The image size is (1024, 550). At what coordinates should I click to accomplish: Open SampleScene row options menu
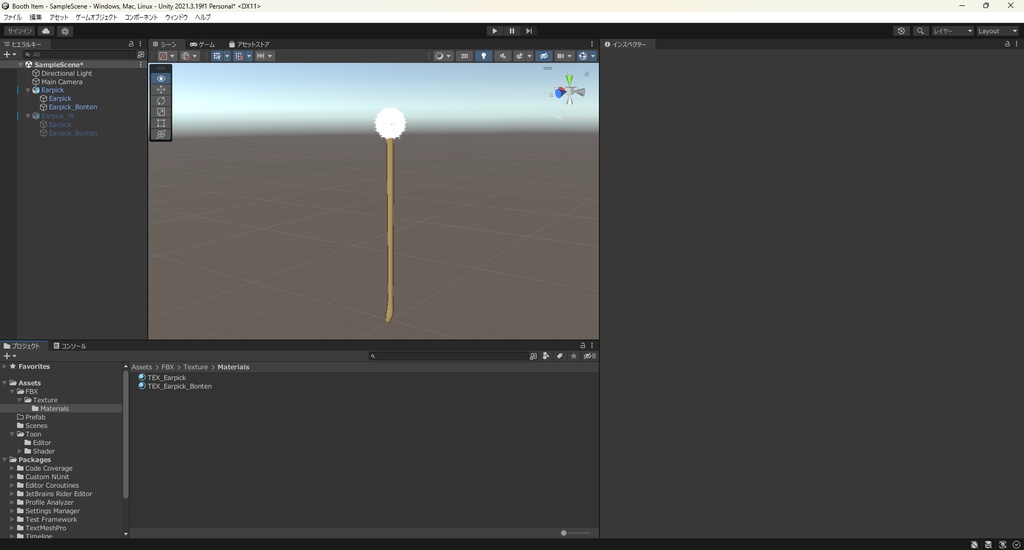140,65
